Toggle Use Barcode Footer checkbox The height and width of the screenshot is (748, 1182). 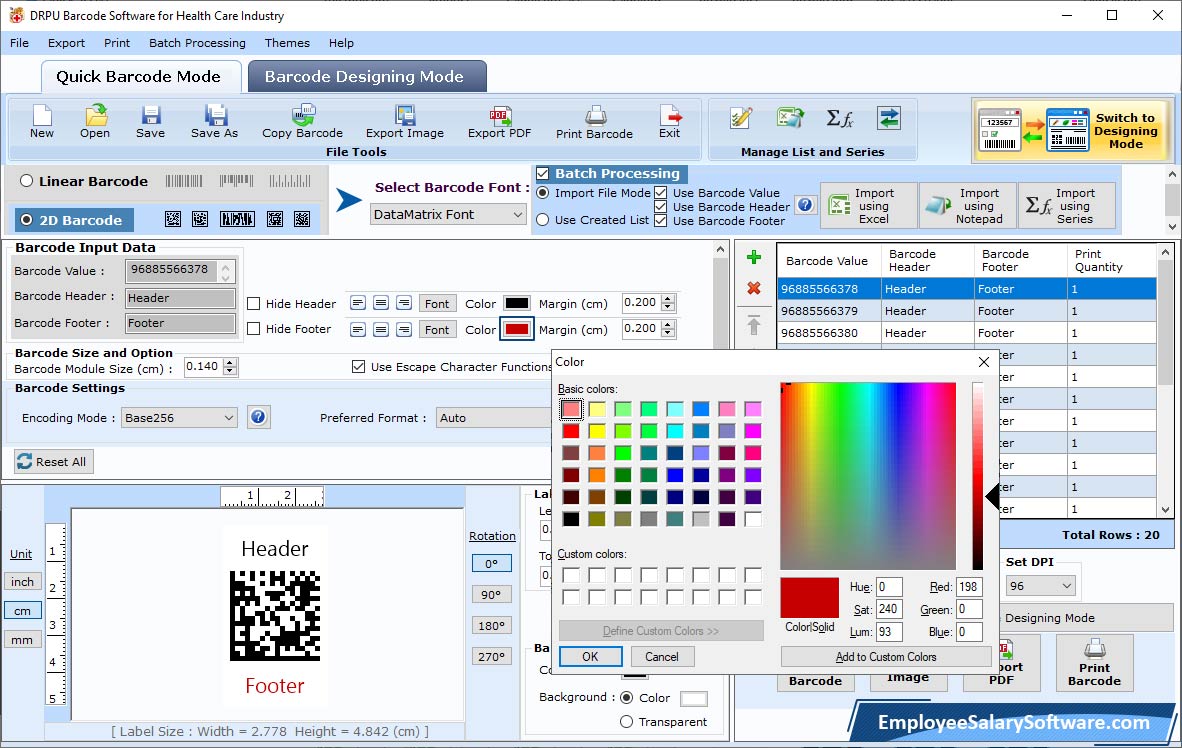click(660, 221)
